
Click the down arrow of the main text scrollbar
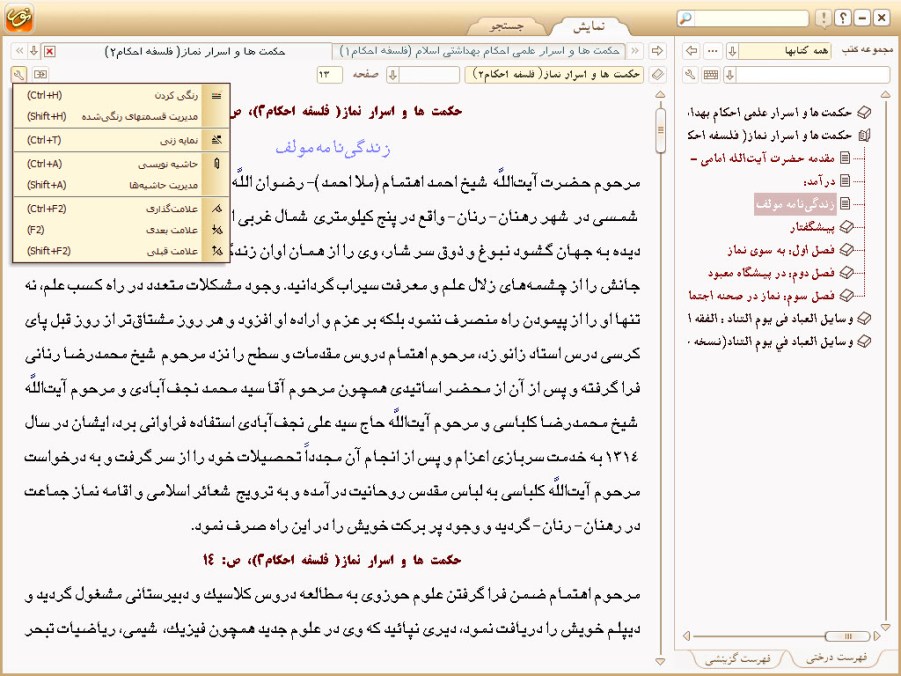pos(660,662)
